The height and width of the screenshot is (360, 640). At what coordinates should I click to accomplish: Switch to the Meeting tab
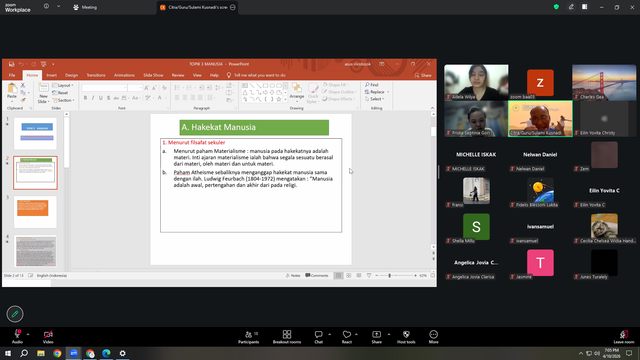(85, 7)
